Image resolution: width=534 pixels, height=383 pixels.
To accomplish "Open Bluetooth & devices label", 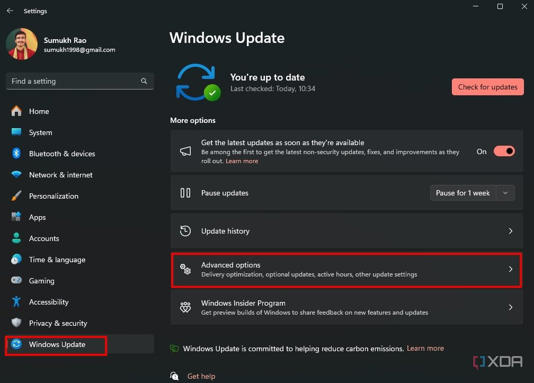I will [62, 154].
